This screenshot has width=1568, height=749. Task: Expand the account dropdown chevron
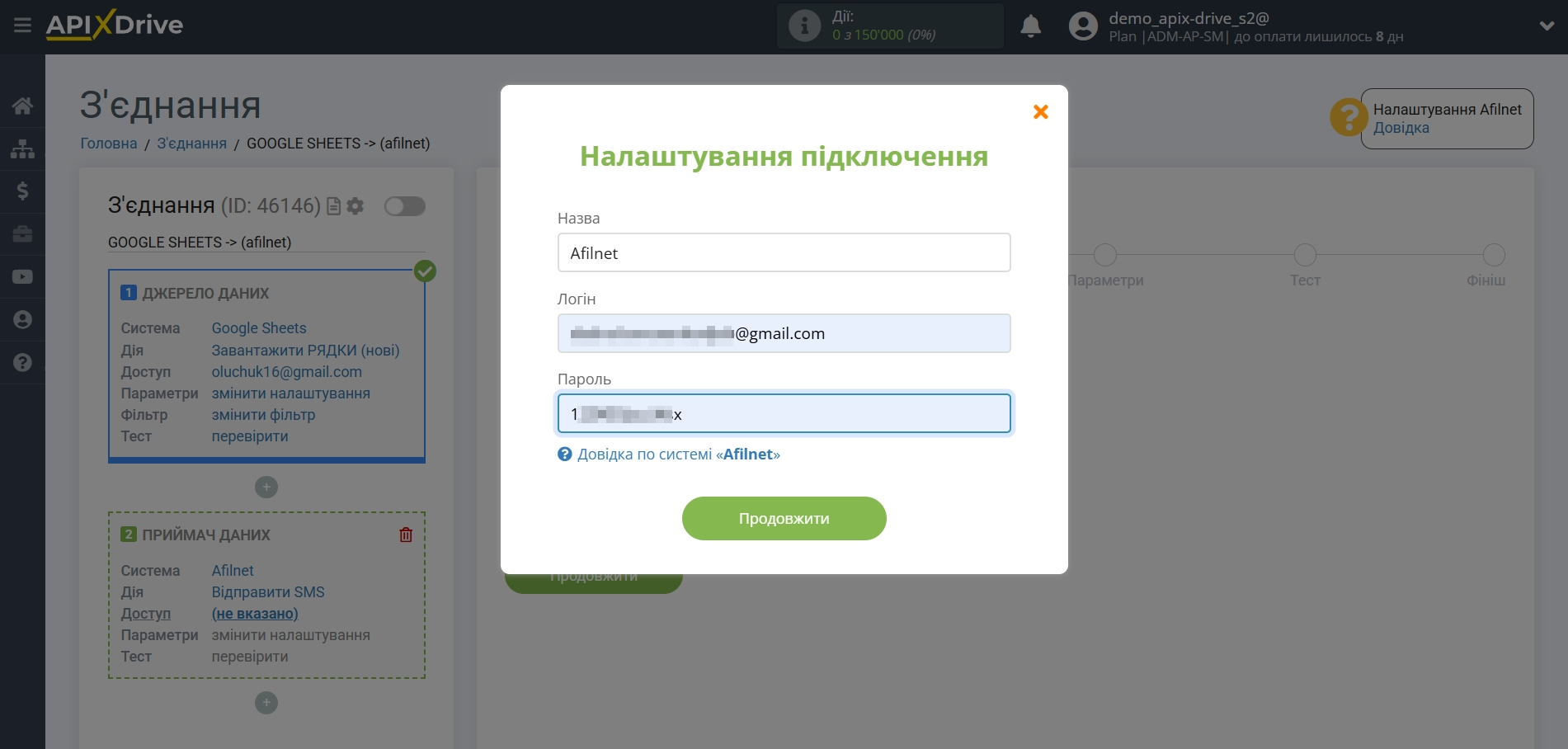(x=1547, y=26)
